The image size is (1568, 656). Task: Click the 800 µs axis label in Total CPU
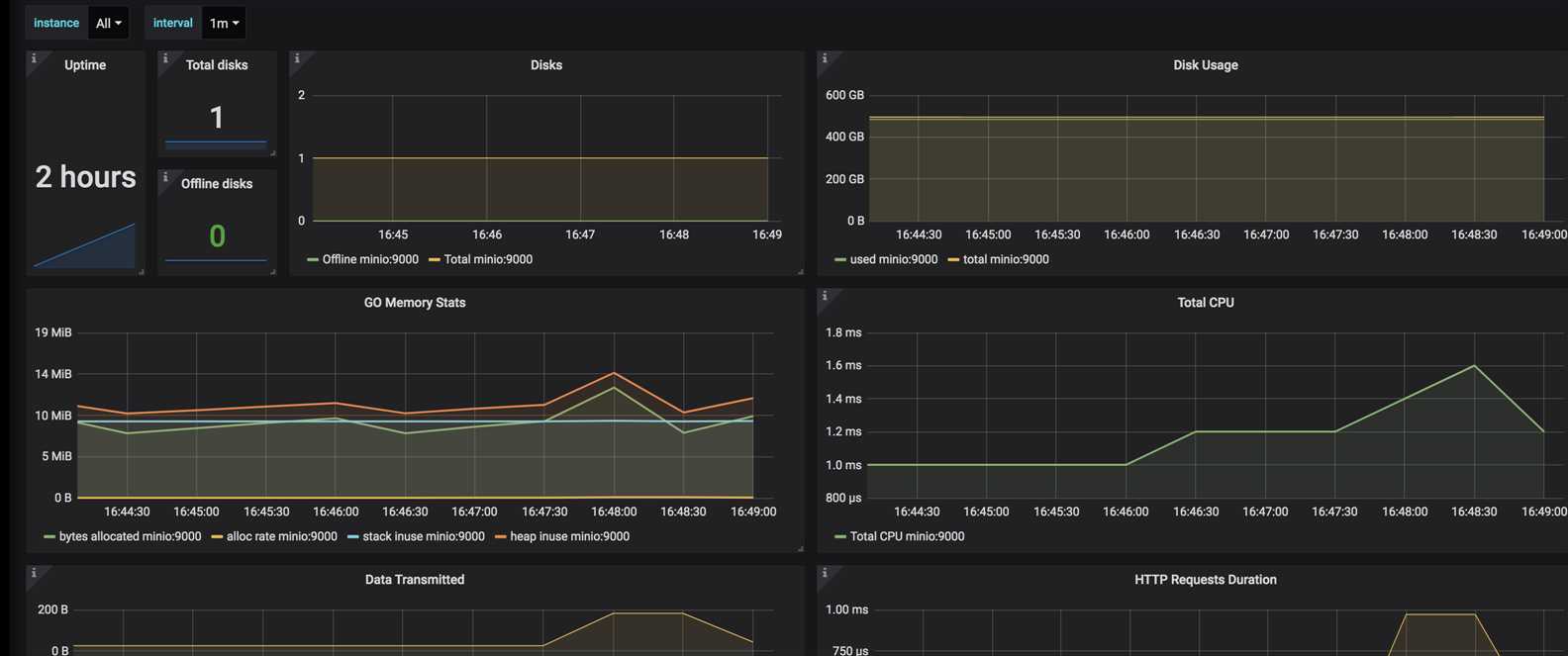[843, 498]
